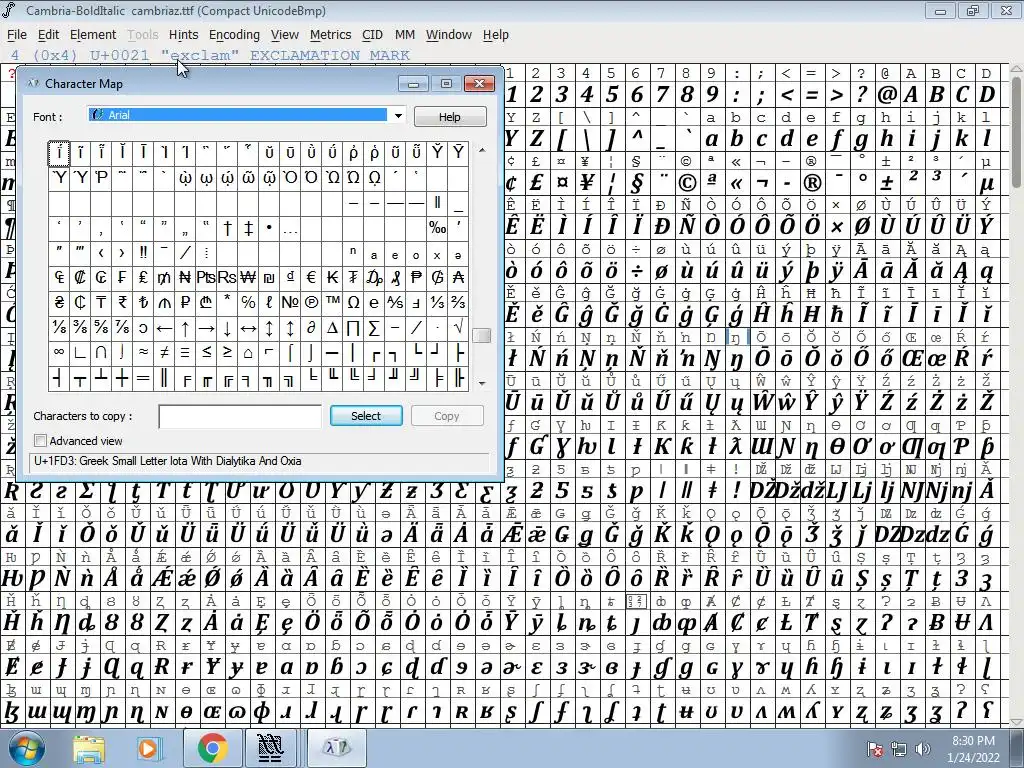This screenshot has height=768, width=1024.
Task: Open the CID menu
Action: point(372,35)
